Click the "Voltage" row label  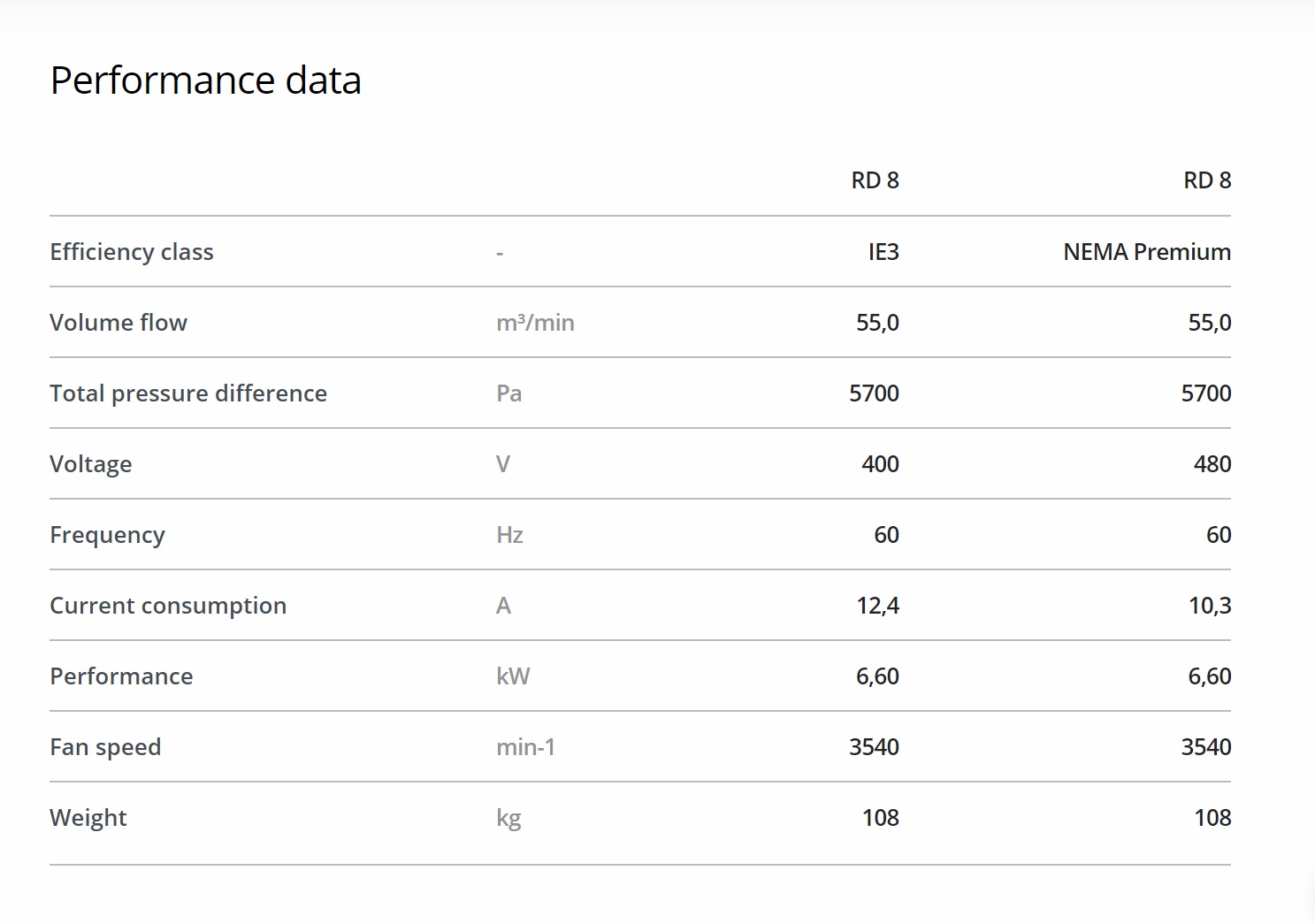[x=91, y=464]
